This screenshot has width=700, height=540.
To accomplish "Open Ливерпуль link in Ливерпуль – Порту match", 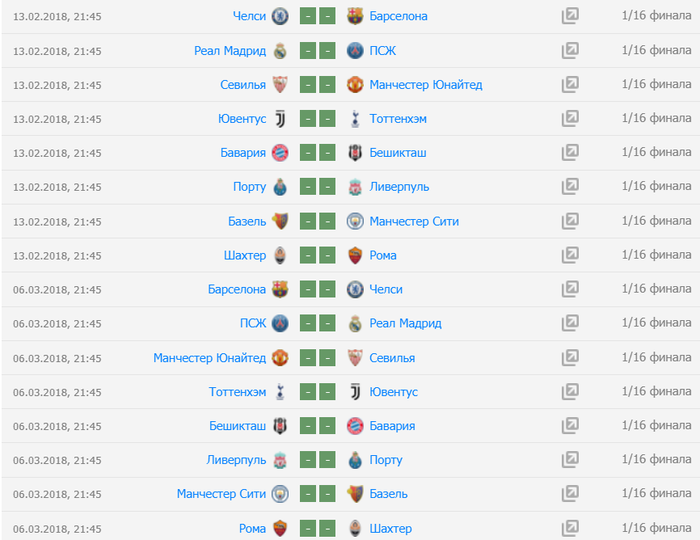I will click(x=236, y=460).
